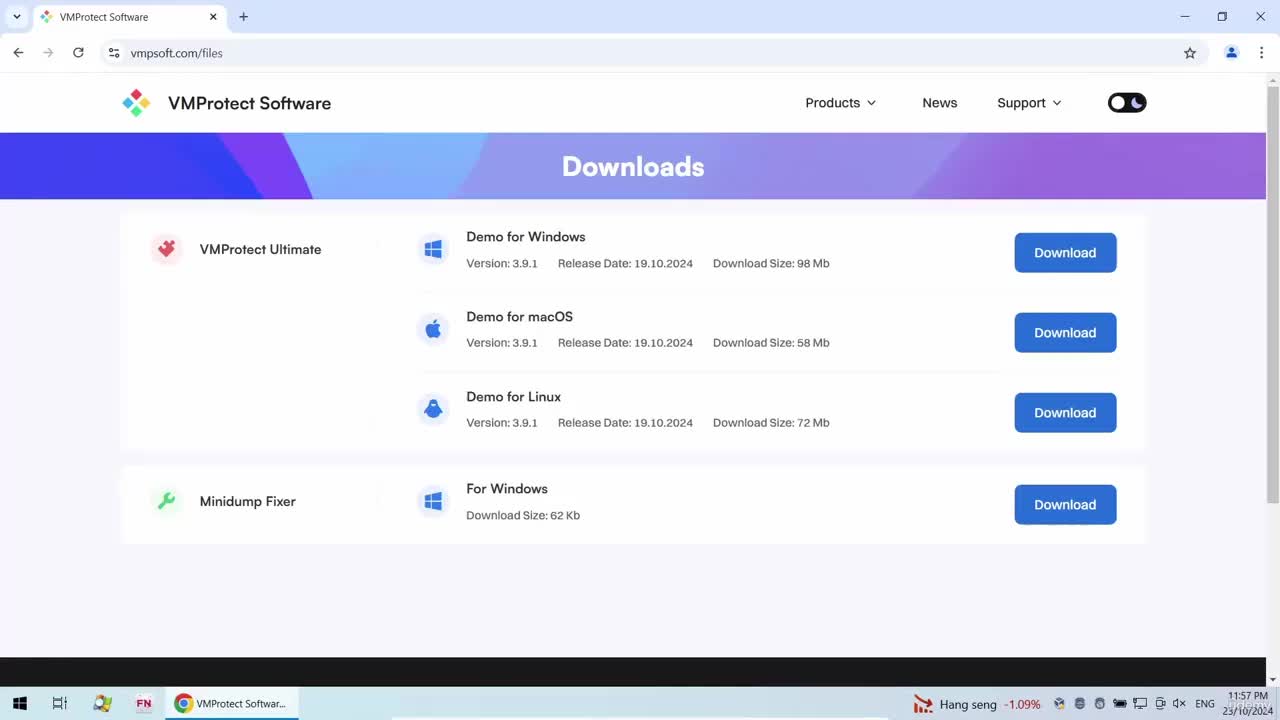This screenshot has height=720, width=1280.
Task: Click the page vertical scrollbar
Action: [1272, 295]
